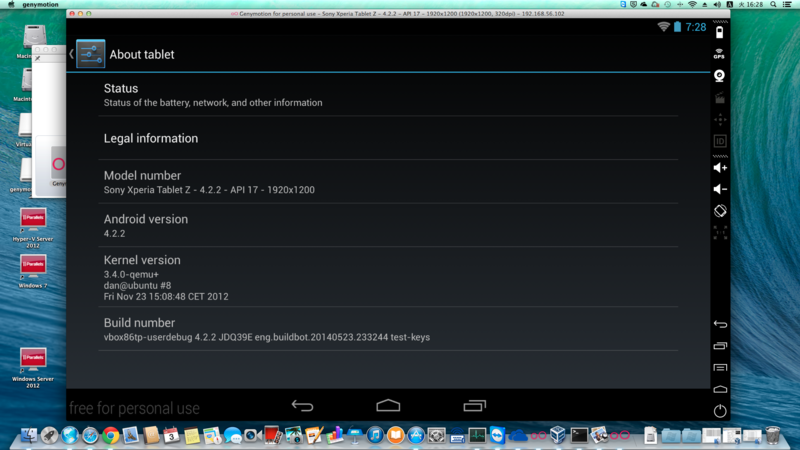Open iBooks from the Dock
800x450 pixels.
395,435
